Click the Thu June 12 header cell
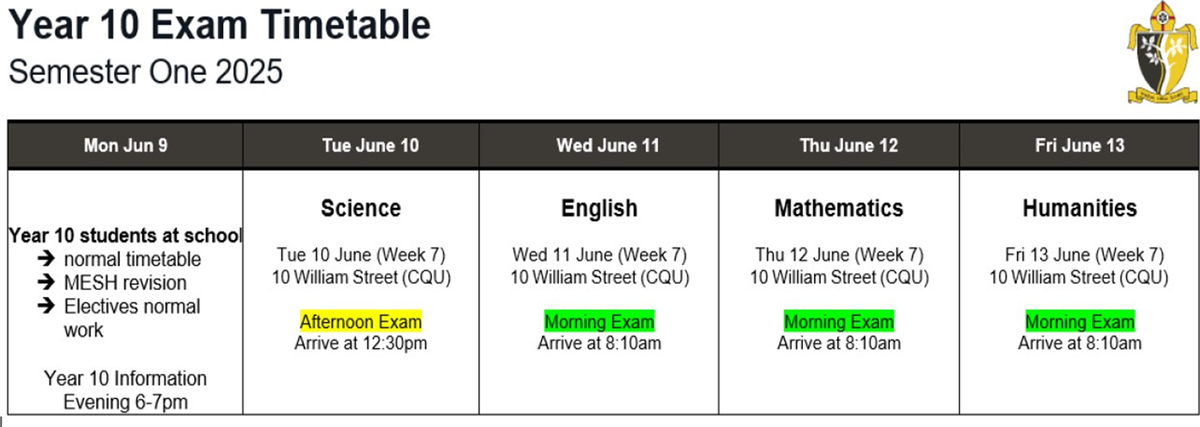The height and width of the screenshot is (427, 1200). click(x=839, y=145)
